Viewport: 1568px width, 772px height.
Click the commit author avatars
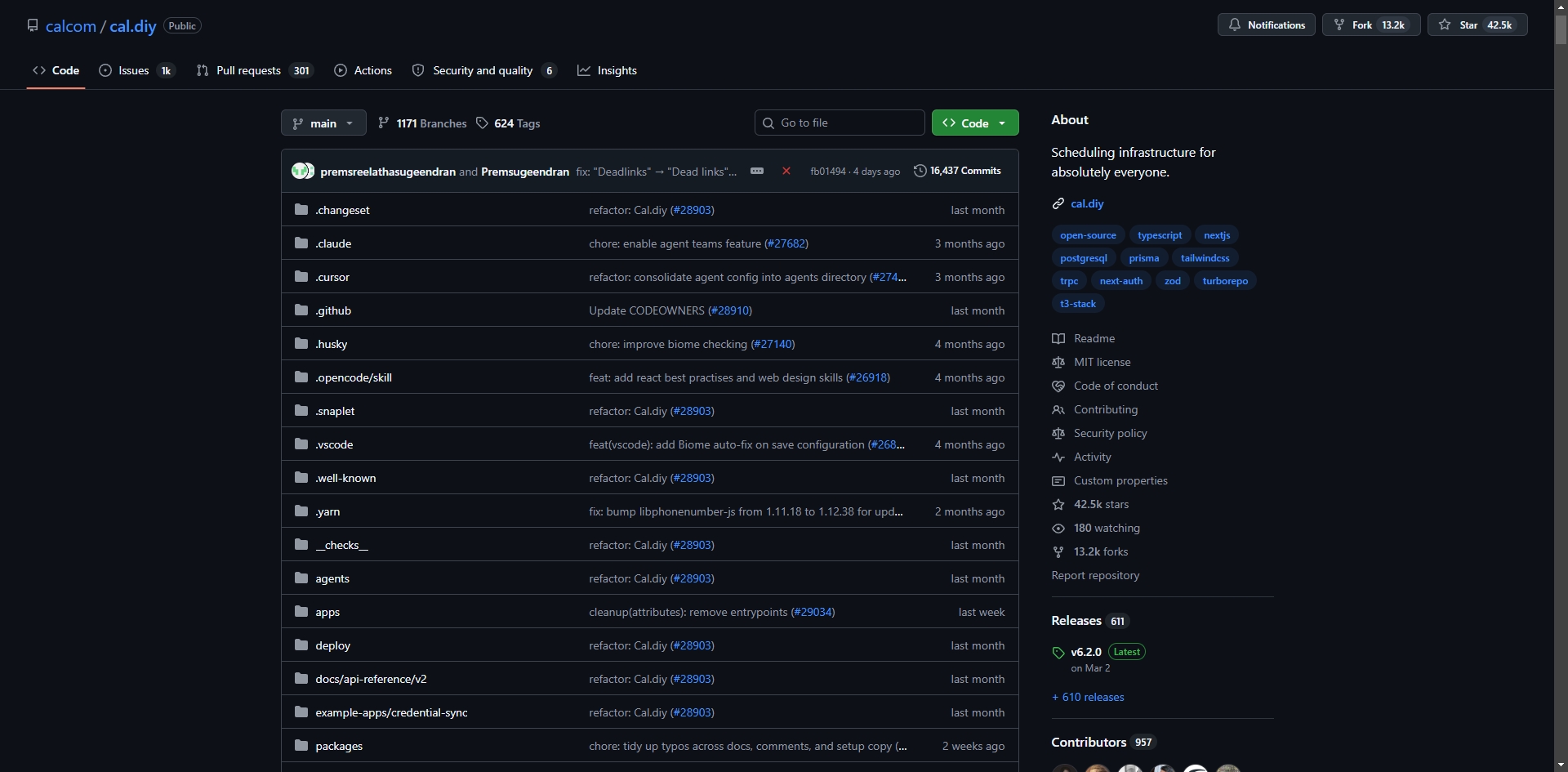(x=303, y=171)
